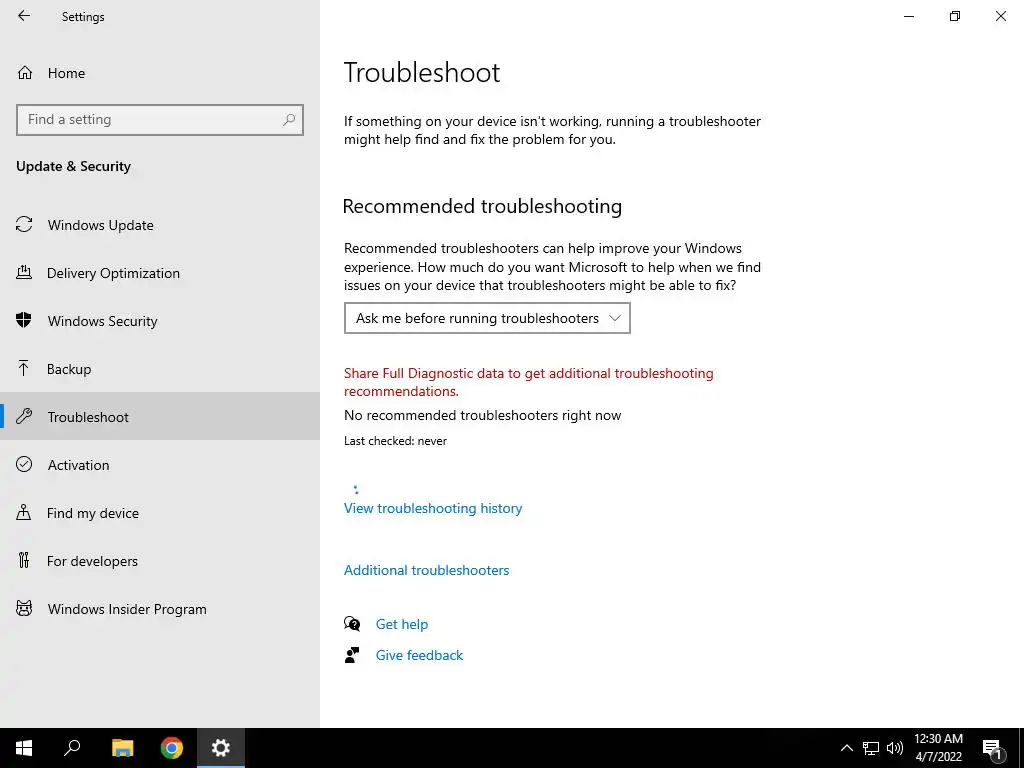1024x768 pixels.
Task: Click the Windows Update refresh icon
Action: (24, 225)
